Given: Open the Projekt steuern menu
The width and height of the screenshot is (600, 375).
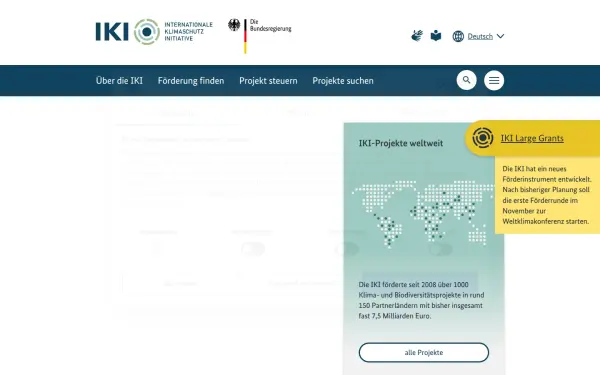Looking at the screenshot, I should 268,81.
